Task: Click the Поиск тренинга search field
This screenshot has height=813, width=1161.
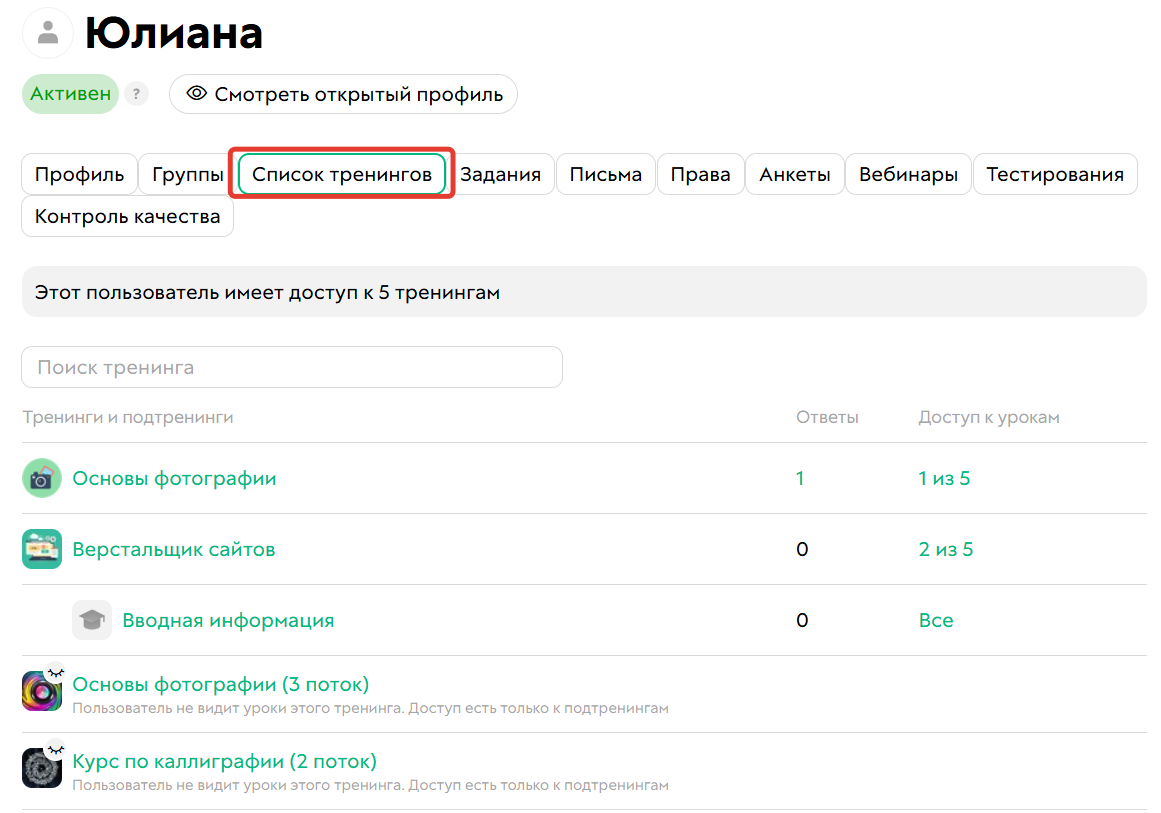Action: 291,367
